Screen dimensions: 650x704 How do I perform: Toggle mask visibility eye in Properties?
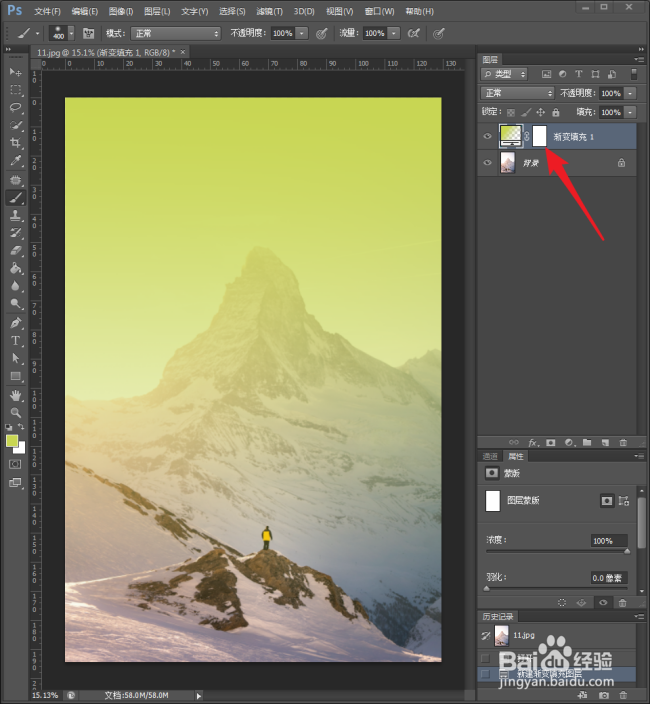pyautogui.click(x=603, y=603)
